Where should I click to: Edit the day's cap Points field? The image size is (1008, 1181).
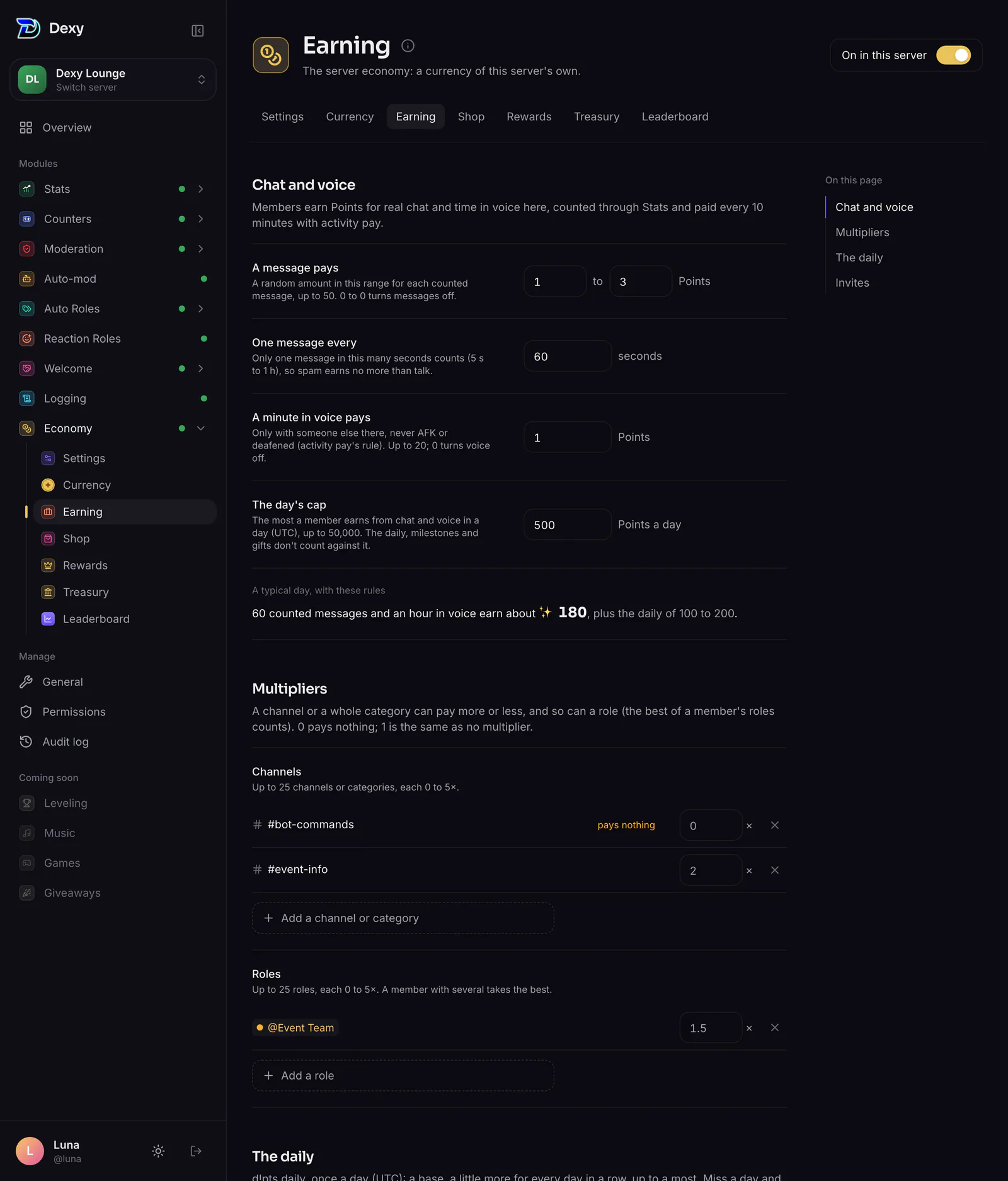568,525
